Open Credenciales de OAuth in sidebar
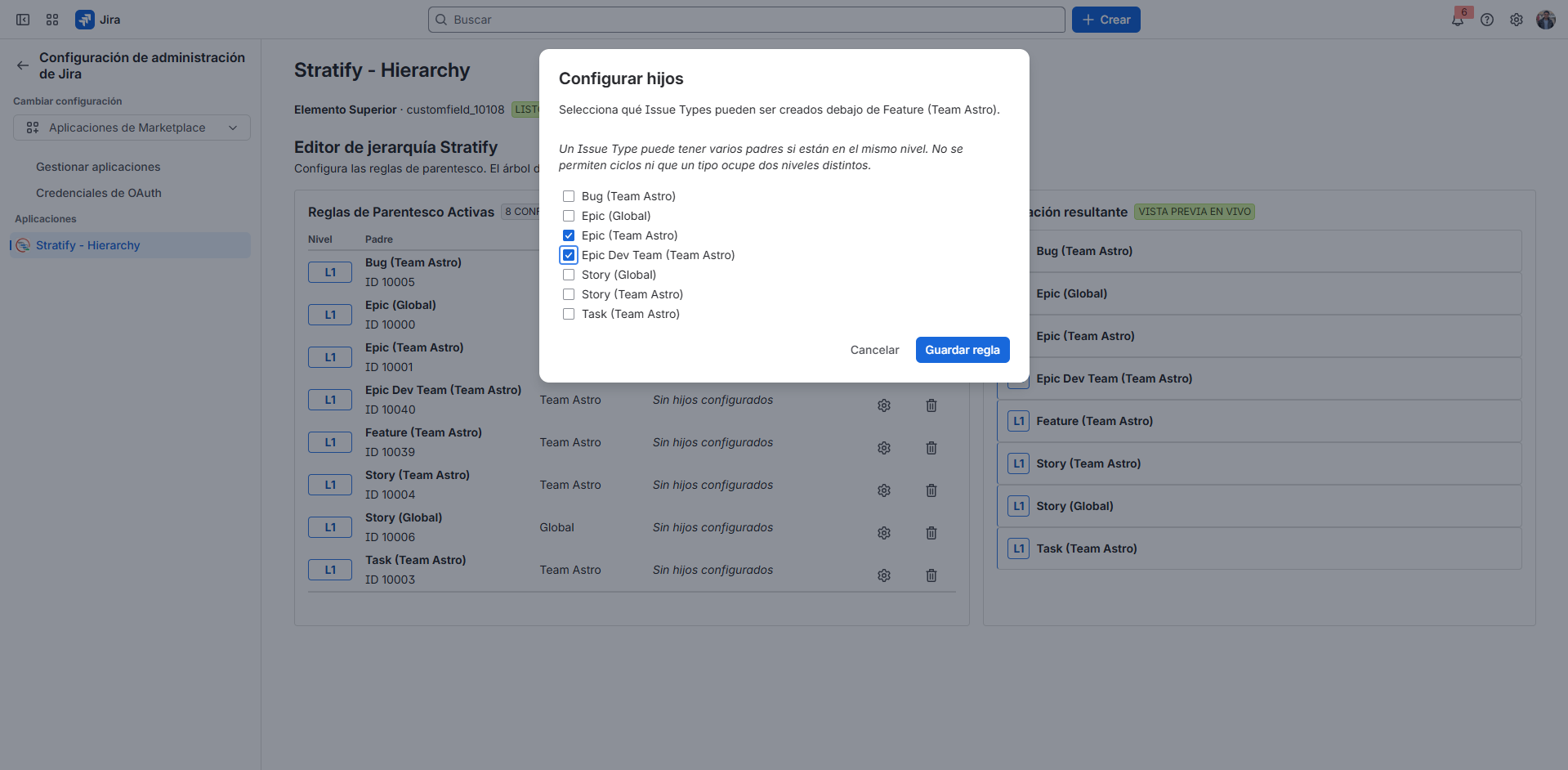The width and height of the screenshot is (1568, 770). (x=99, y=193)
